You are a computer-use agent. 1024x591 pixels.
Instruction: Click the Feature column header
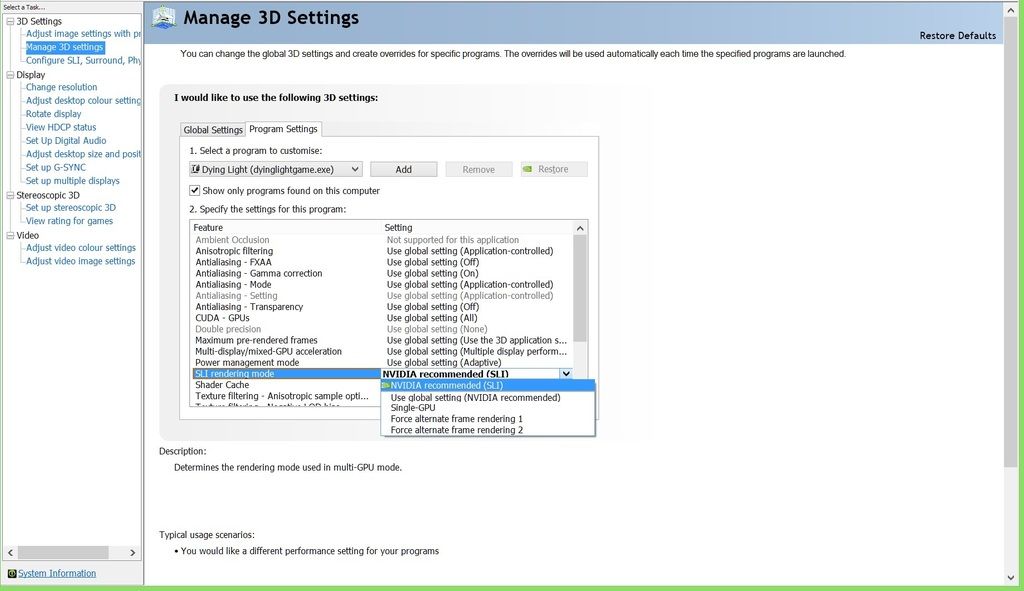pyautogui.click(x=285, y=228)
